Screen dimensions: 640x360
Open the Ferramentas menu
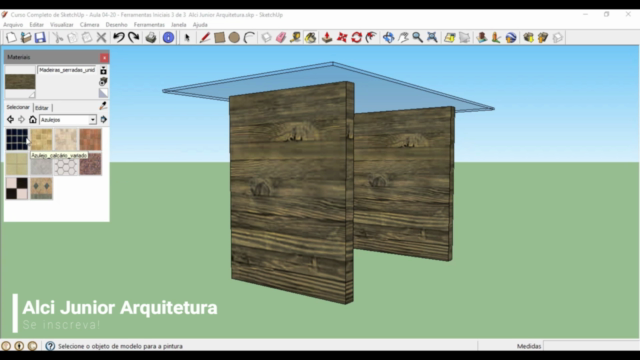coord(149,24)
